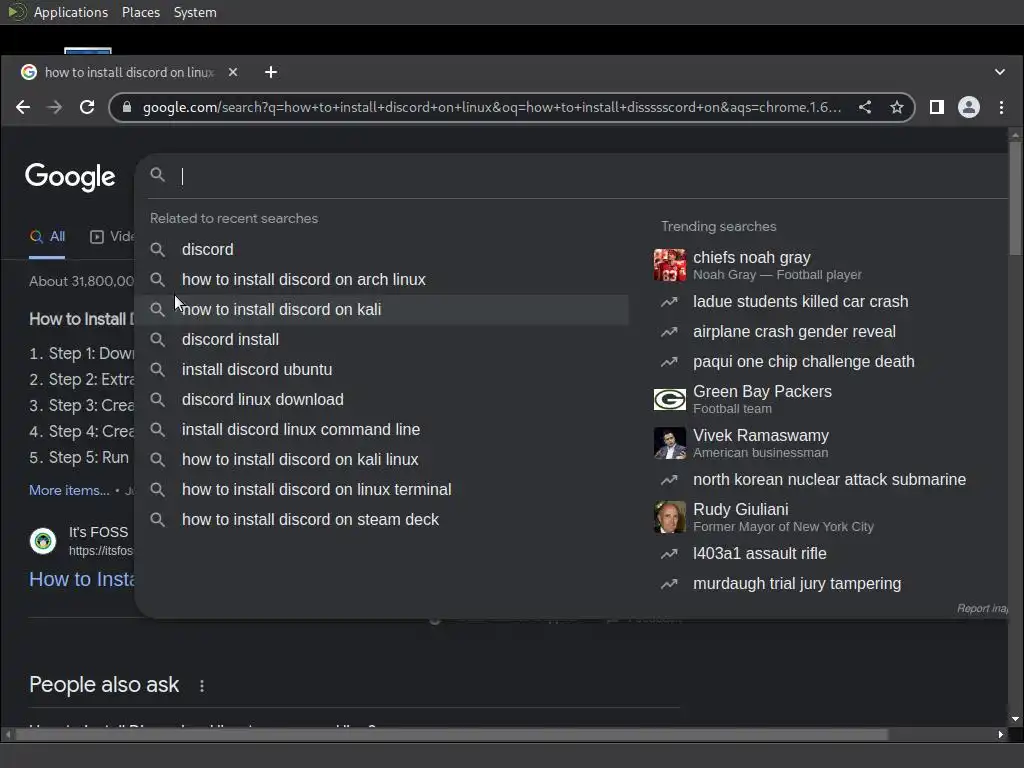This screenshot has height=768, width=1024.
Task: Pick 'how to install discord on kali linux'
Action: pyautogui.click(x=382, y=460)
